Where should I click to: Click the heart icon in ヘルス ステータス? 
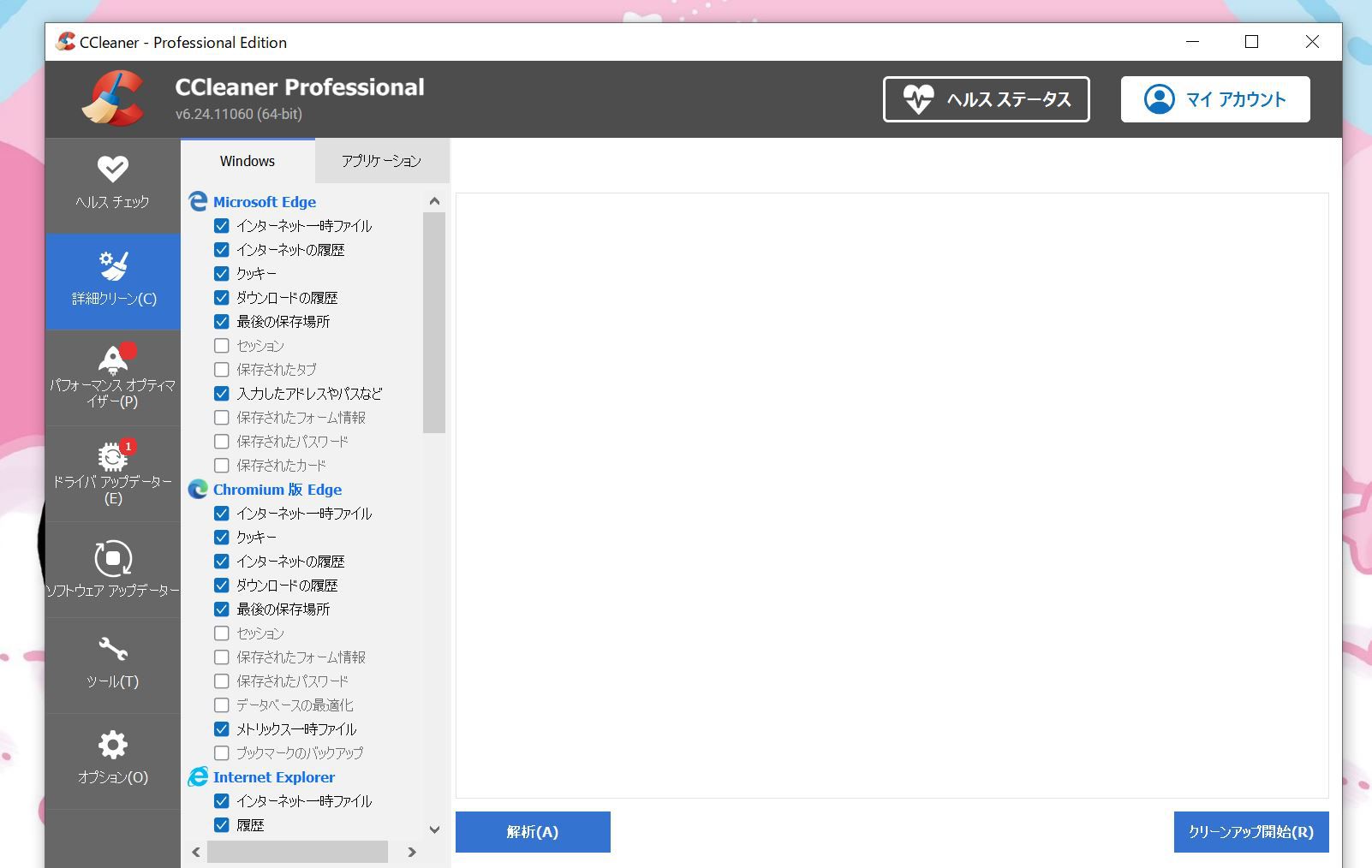[918, 99]
